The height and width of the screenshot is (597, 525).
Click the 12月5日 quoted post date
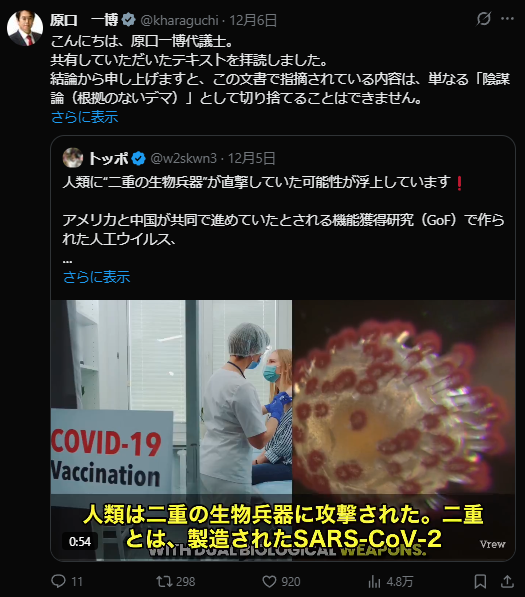pos(252,158)
